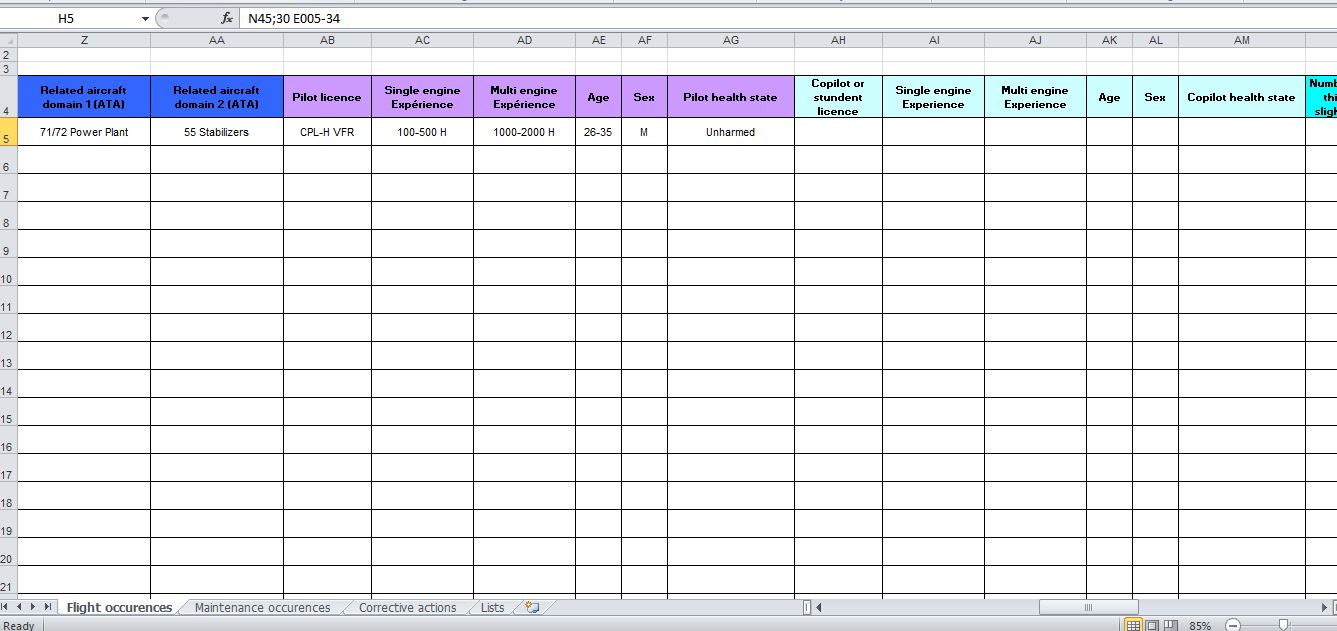Select the Lists sheet tab
The image size is (1337, 631).
tap(492, 607)
